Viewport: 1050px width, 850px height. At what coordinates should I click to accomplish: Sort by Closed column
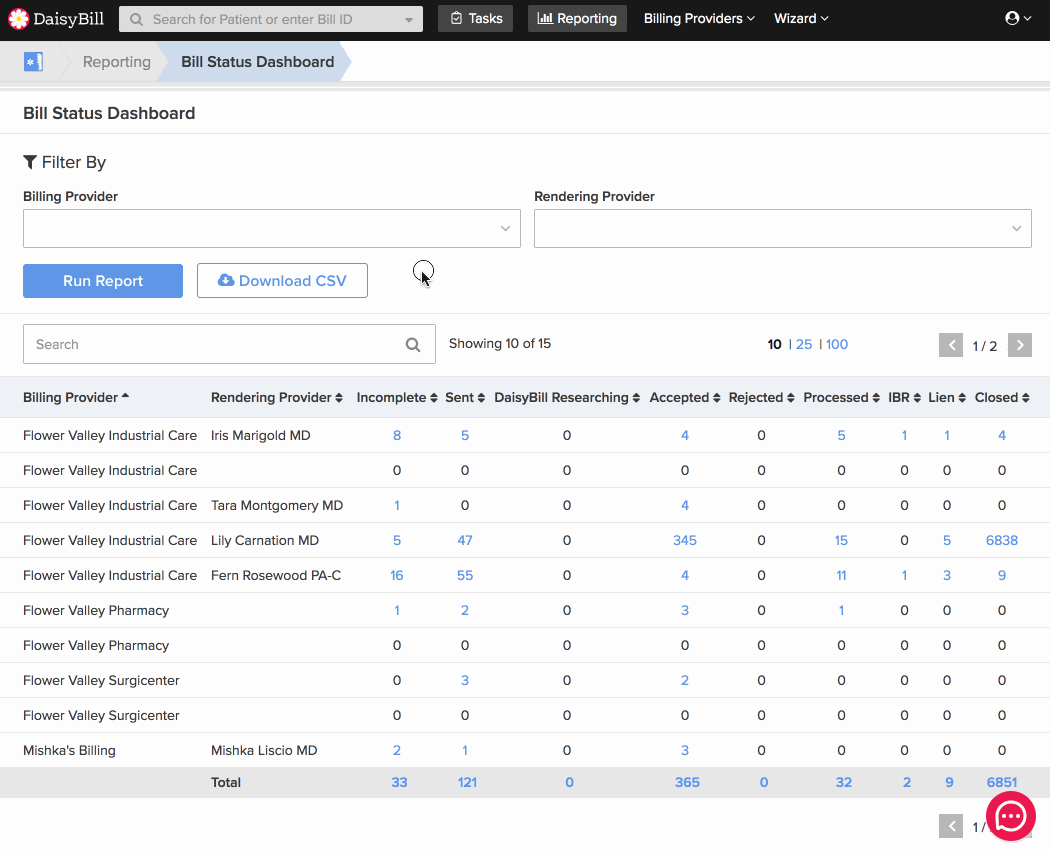pos(1002,397)
